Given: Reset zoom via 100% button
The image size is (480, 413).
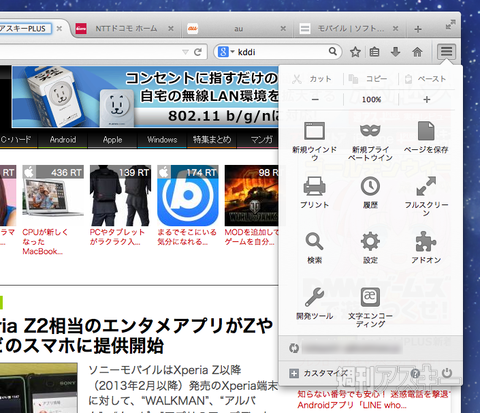Looking at the screenshot, I should click(371, 99).
